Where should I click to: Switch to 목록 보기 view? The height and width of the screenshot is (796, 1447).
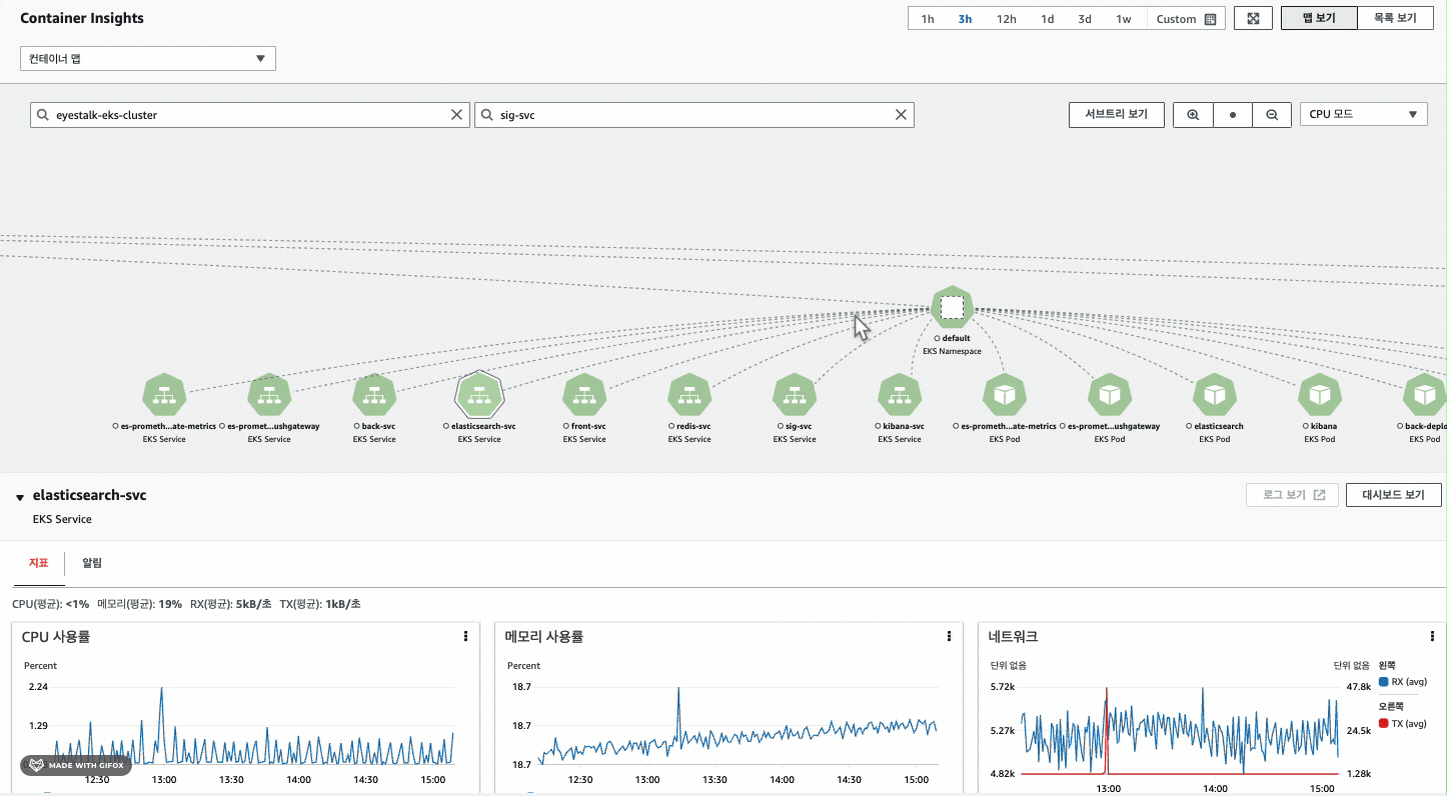pyautogui.click(x=1396, y=18)
